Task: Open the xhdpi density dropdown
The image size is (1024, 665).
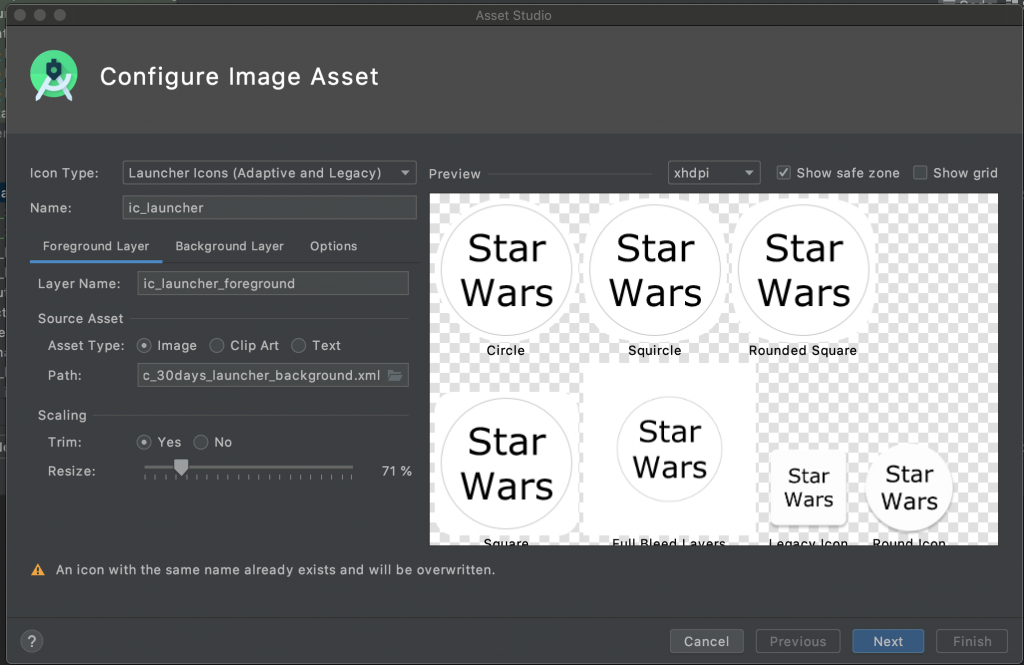Action: point(714,173)
